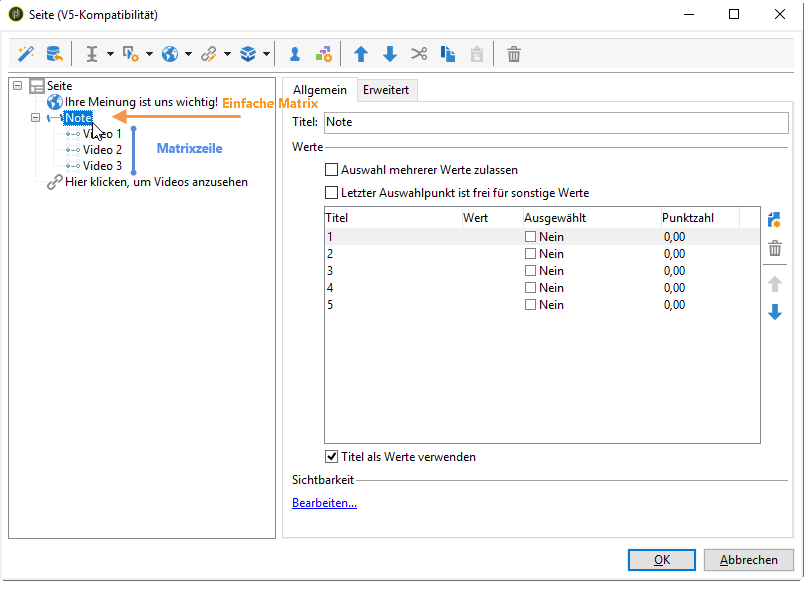The image size is (812, 591).
Task: Click the Titel input field
Action: click(556, 122)
